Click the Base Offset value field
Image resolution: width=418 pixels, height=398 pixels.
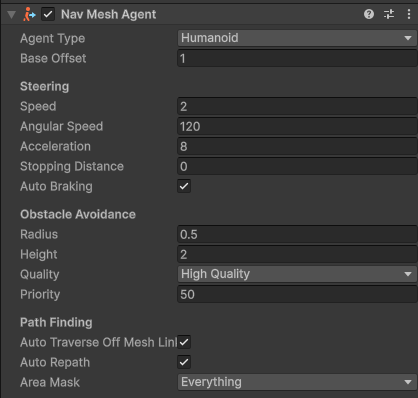pyautogui.click(x=297, y=58)
